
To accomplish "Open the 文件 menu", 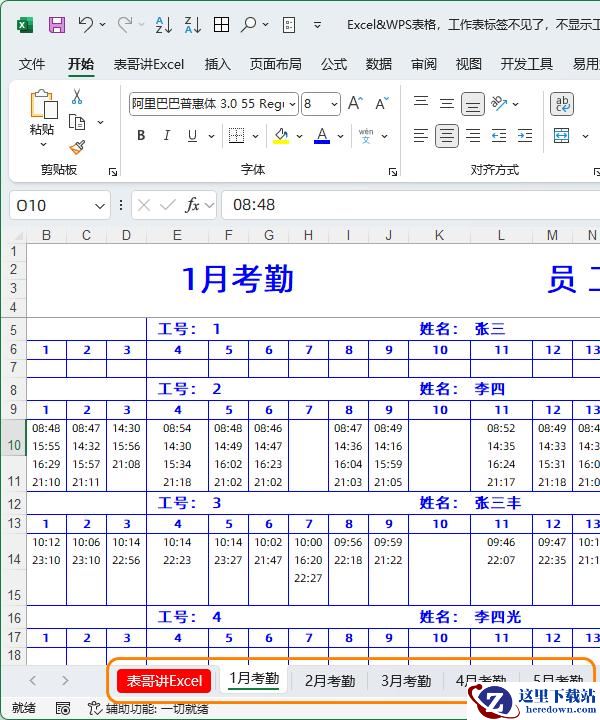I will pos(32,64).
